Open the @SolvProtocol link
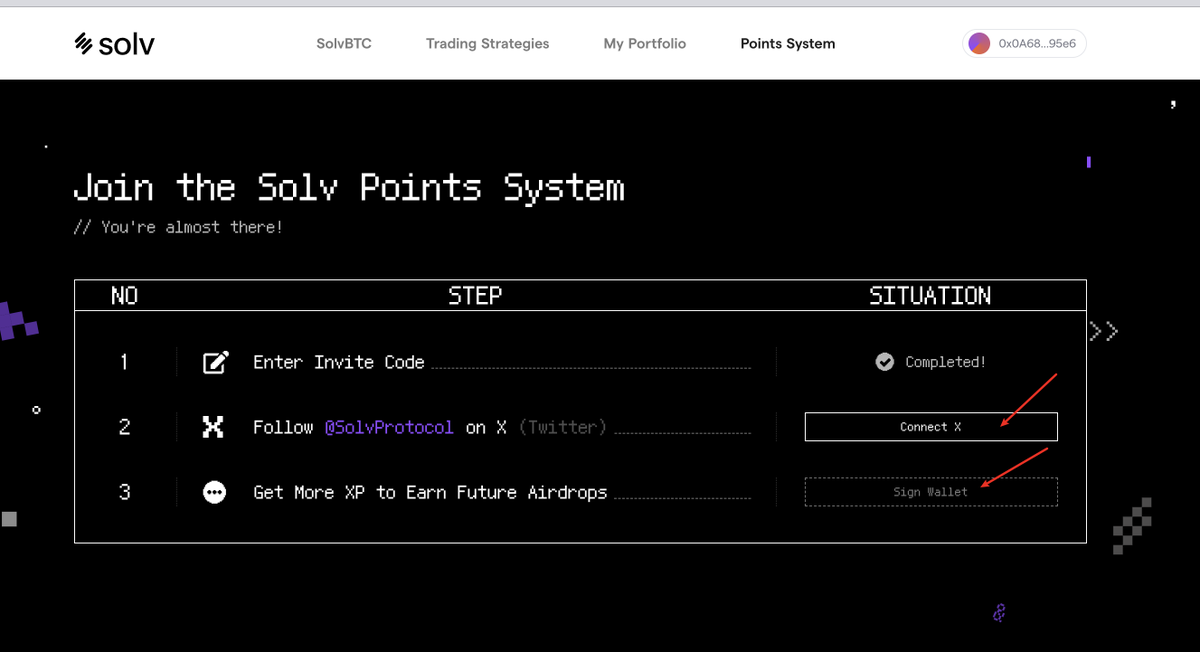Viewport: 1200px width, 652px height. click(x=388, y=427)
